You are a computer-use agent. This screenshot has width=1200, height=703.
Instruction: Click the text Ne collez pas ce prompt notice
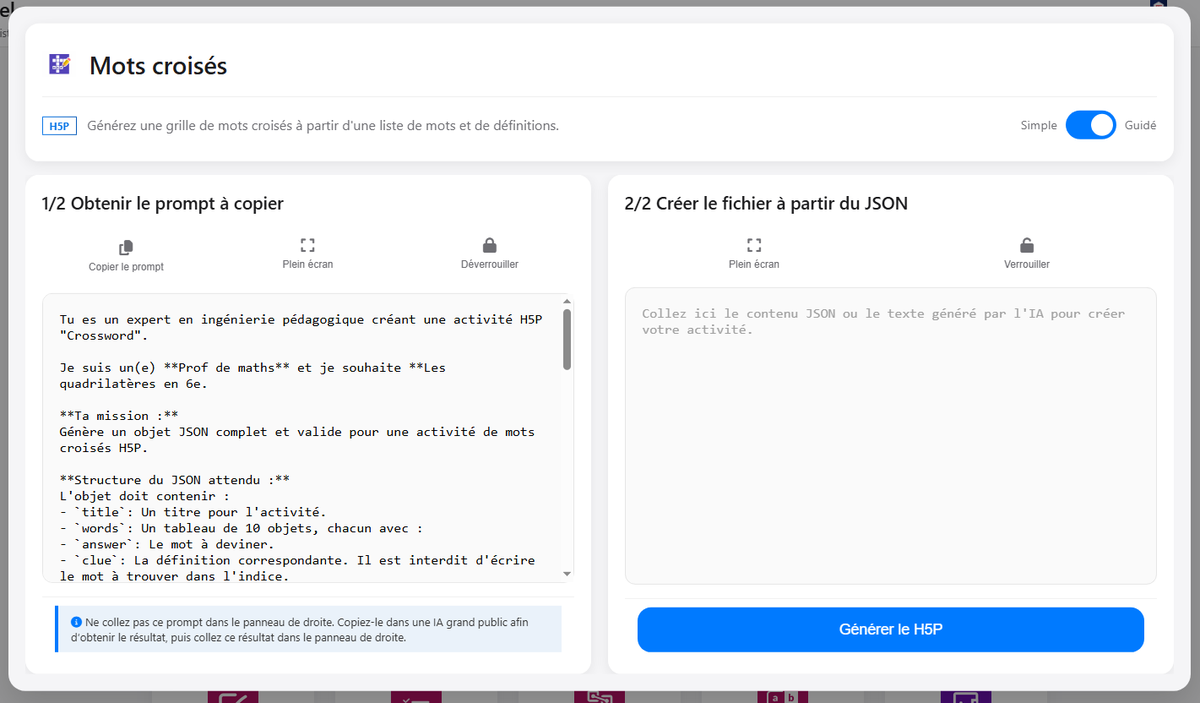click(x=307, y=630)
